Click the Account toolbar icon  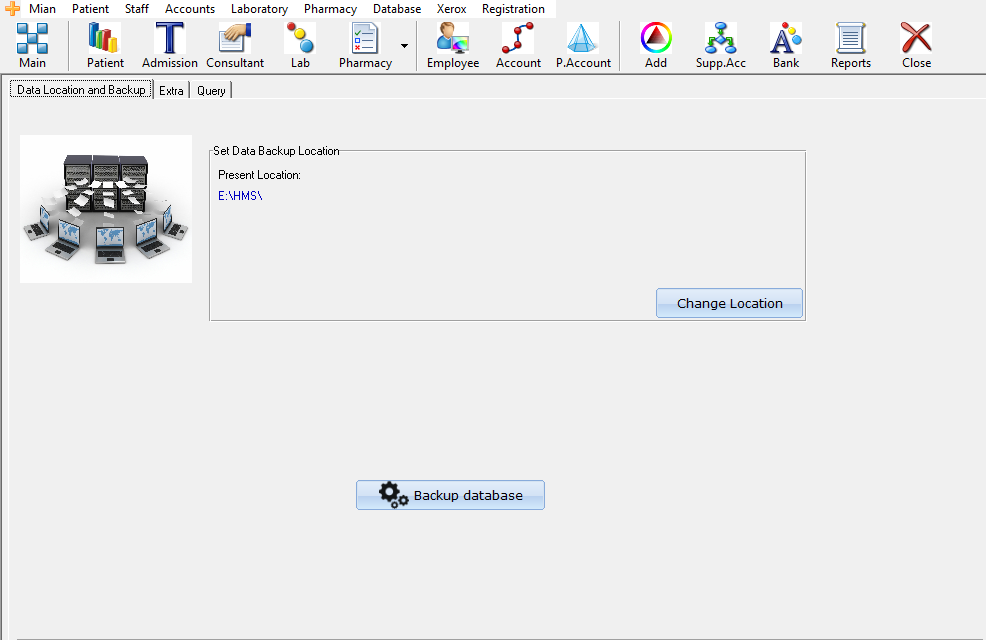pos(518,45)
